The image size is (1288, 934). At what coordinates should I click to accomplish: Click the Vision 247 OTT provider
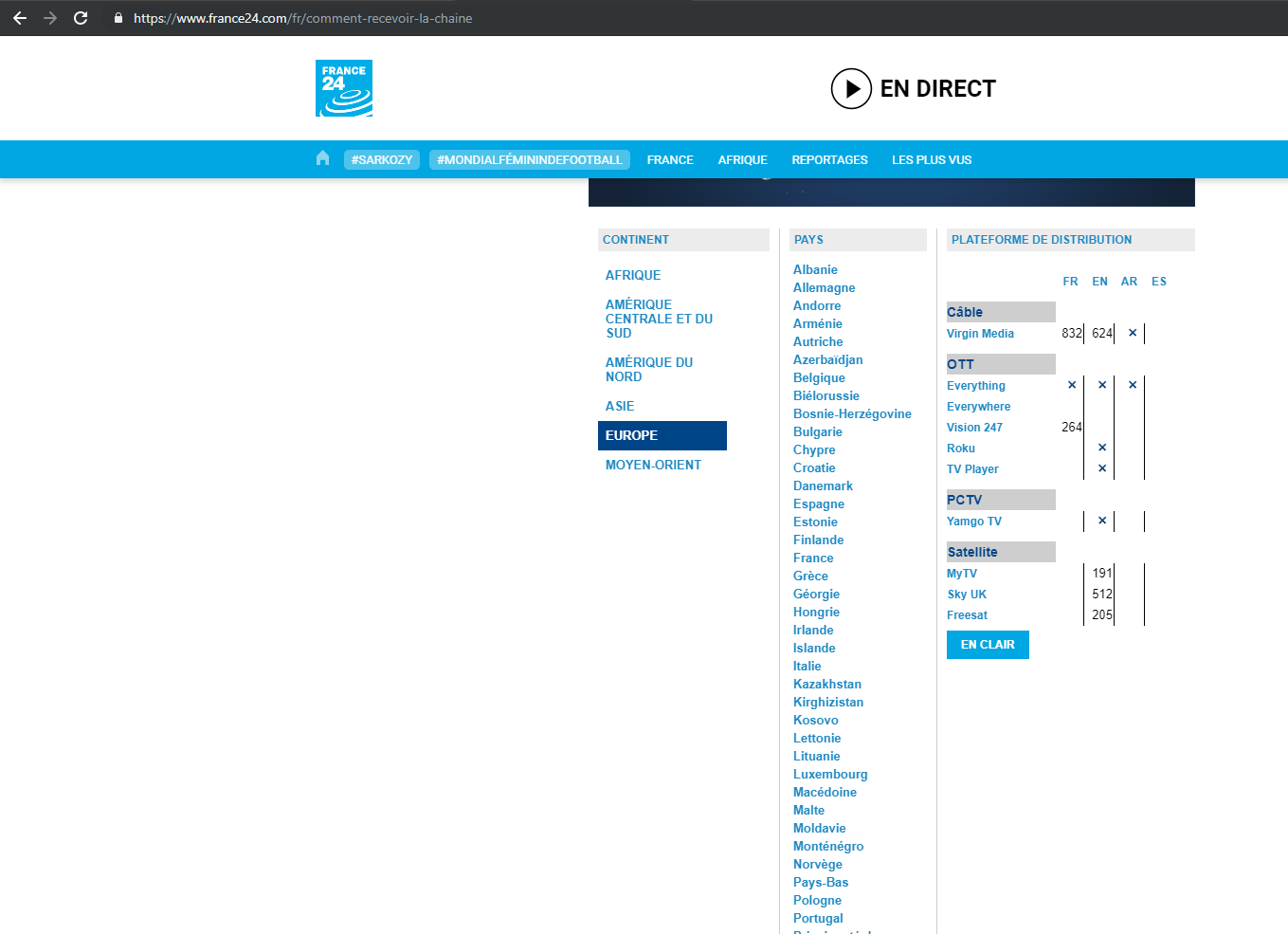[x=974, y=428]
